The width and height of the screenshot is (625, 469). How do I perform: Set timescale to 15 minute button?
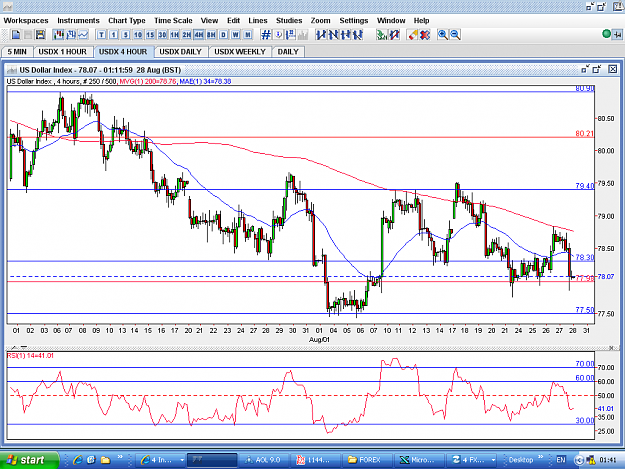point(150,35)
